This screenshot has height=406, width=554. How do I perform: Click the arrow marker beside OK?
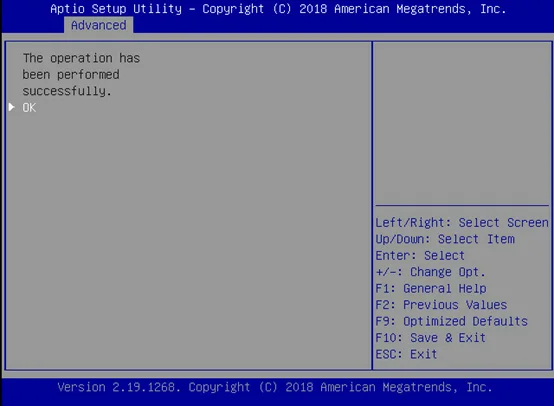pos(12,107)
